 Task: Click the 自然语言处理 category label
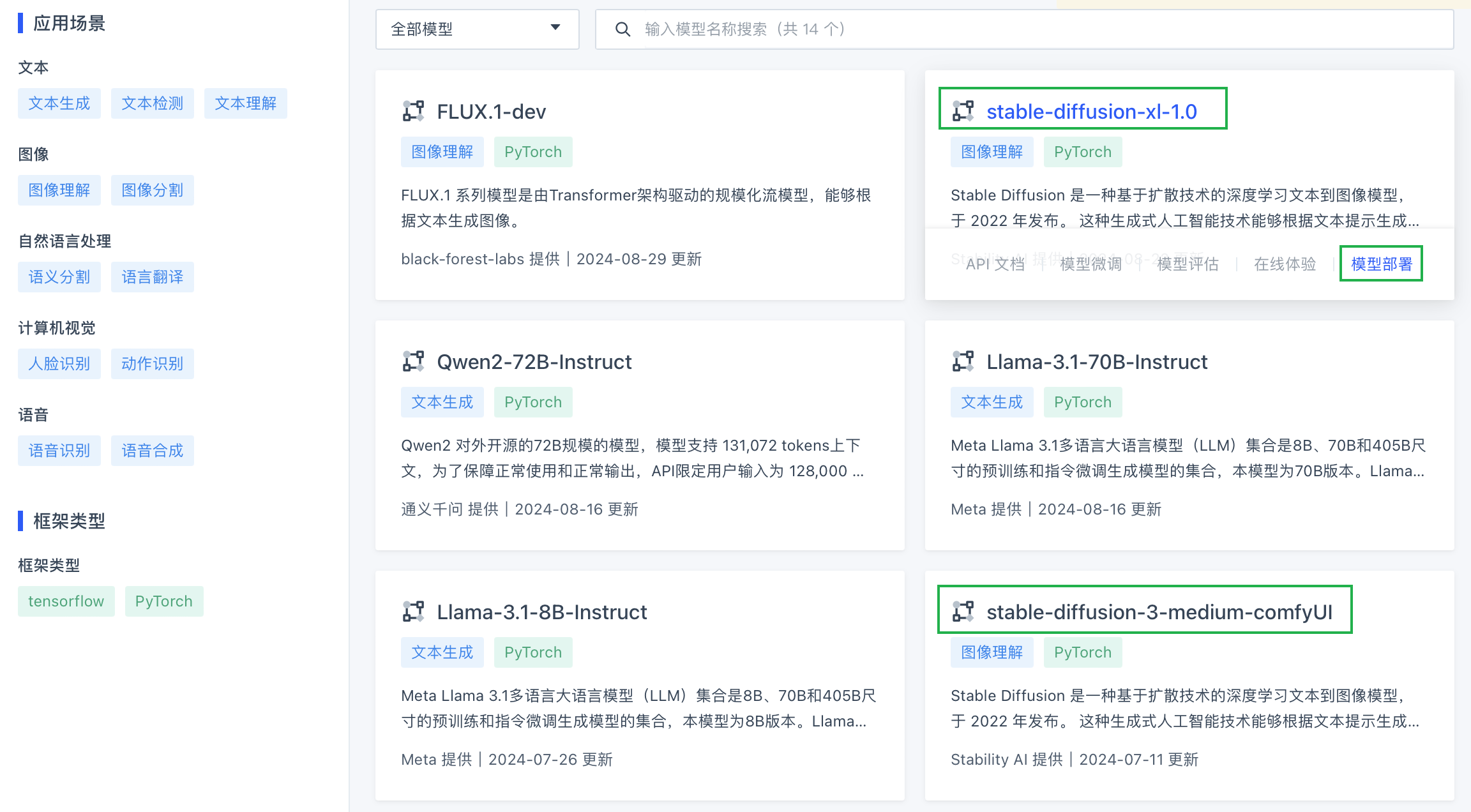(64, 241)
